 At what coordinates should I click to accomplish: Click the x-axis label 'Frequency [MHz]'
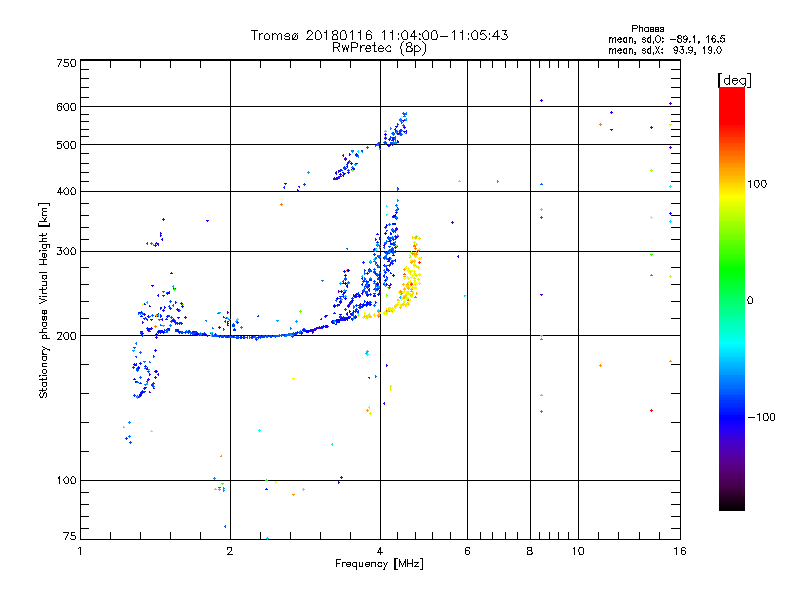[x=379, y=564]
